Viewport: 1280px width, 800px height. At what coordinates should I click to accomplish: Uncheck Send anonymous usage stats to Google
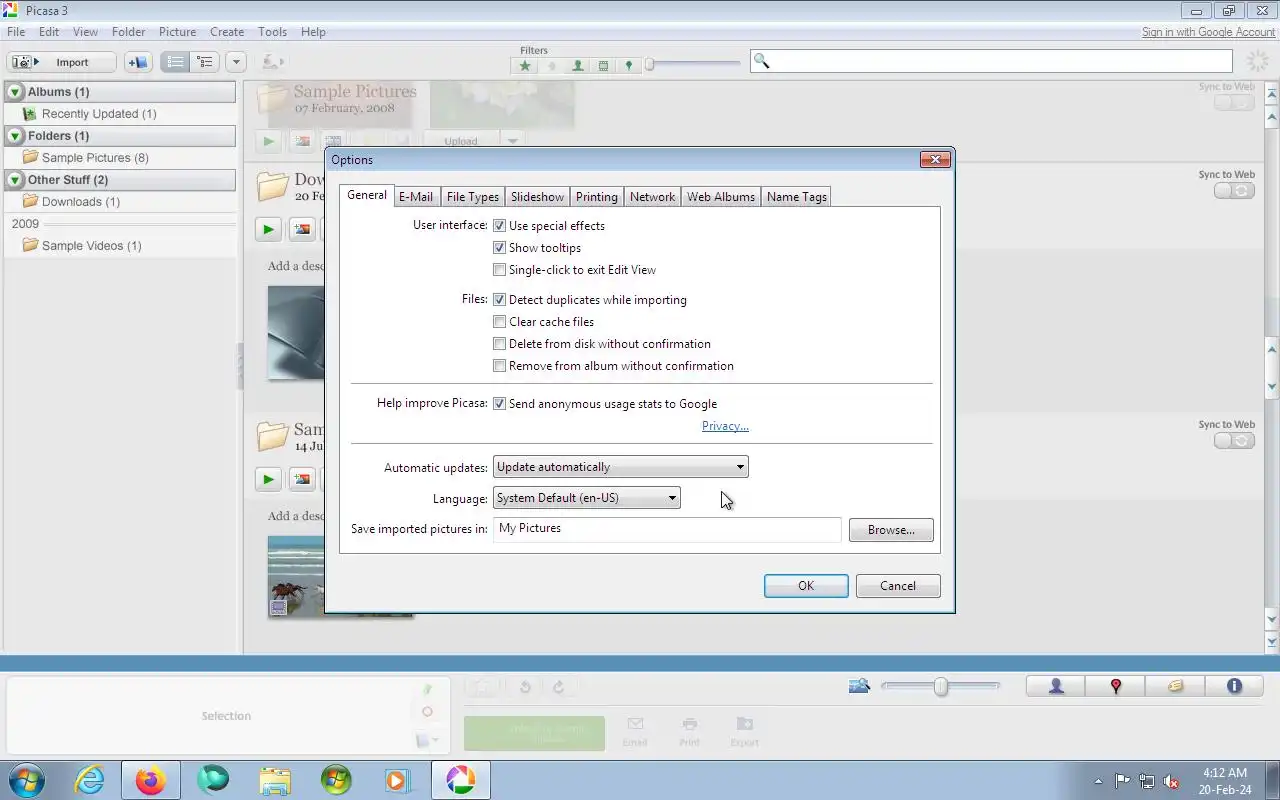pyautogui.click(x=500, y=404)
